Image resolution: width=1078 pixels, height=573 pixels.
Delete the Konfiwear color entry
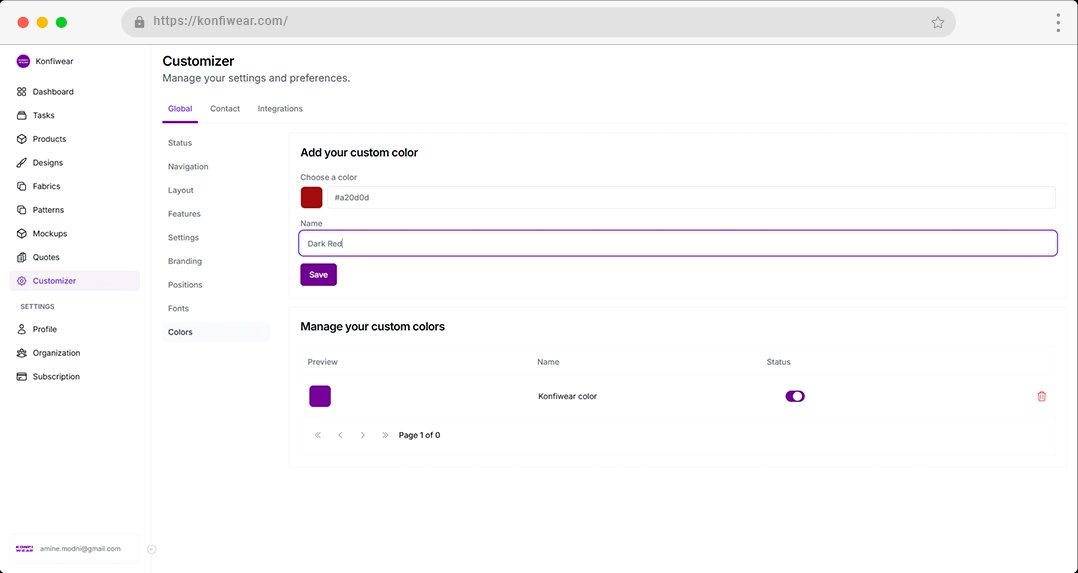pos(1042,396)
